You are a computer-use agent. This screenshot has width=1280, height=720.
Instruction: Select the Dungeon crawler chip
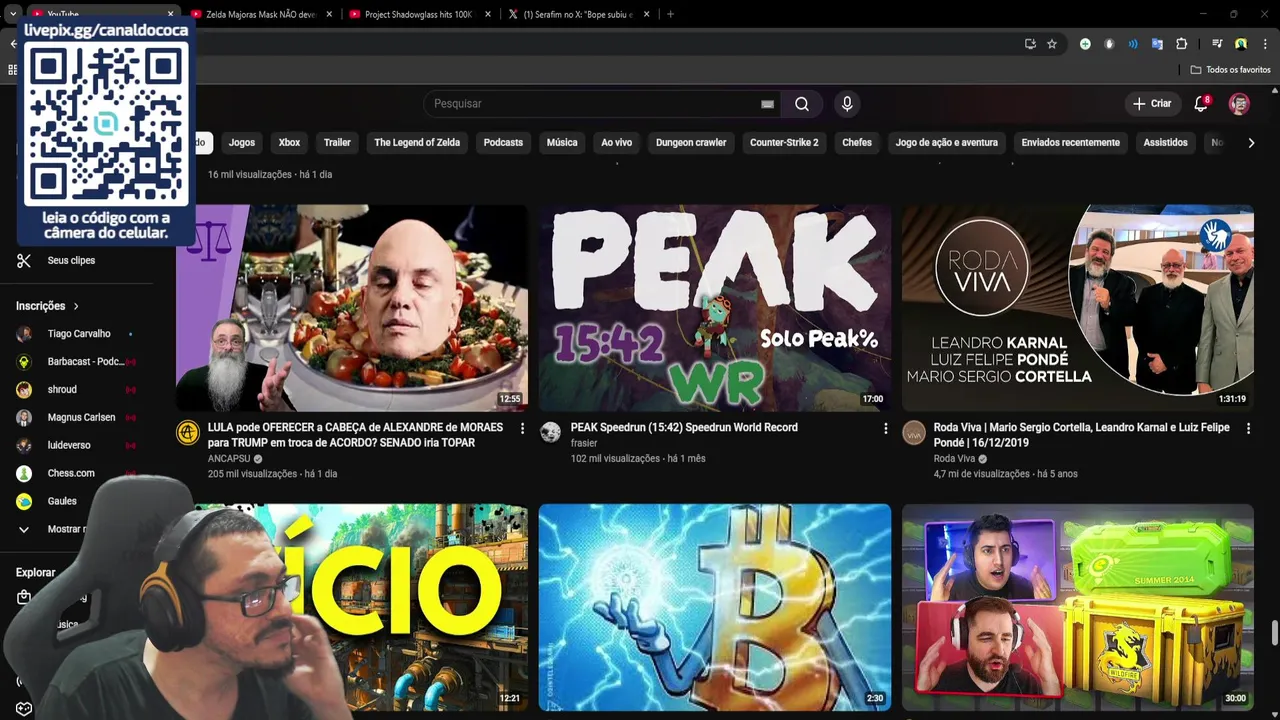pyautogui.click(x=691, y=143)
